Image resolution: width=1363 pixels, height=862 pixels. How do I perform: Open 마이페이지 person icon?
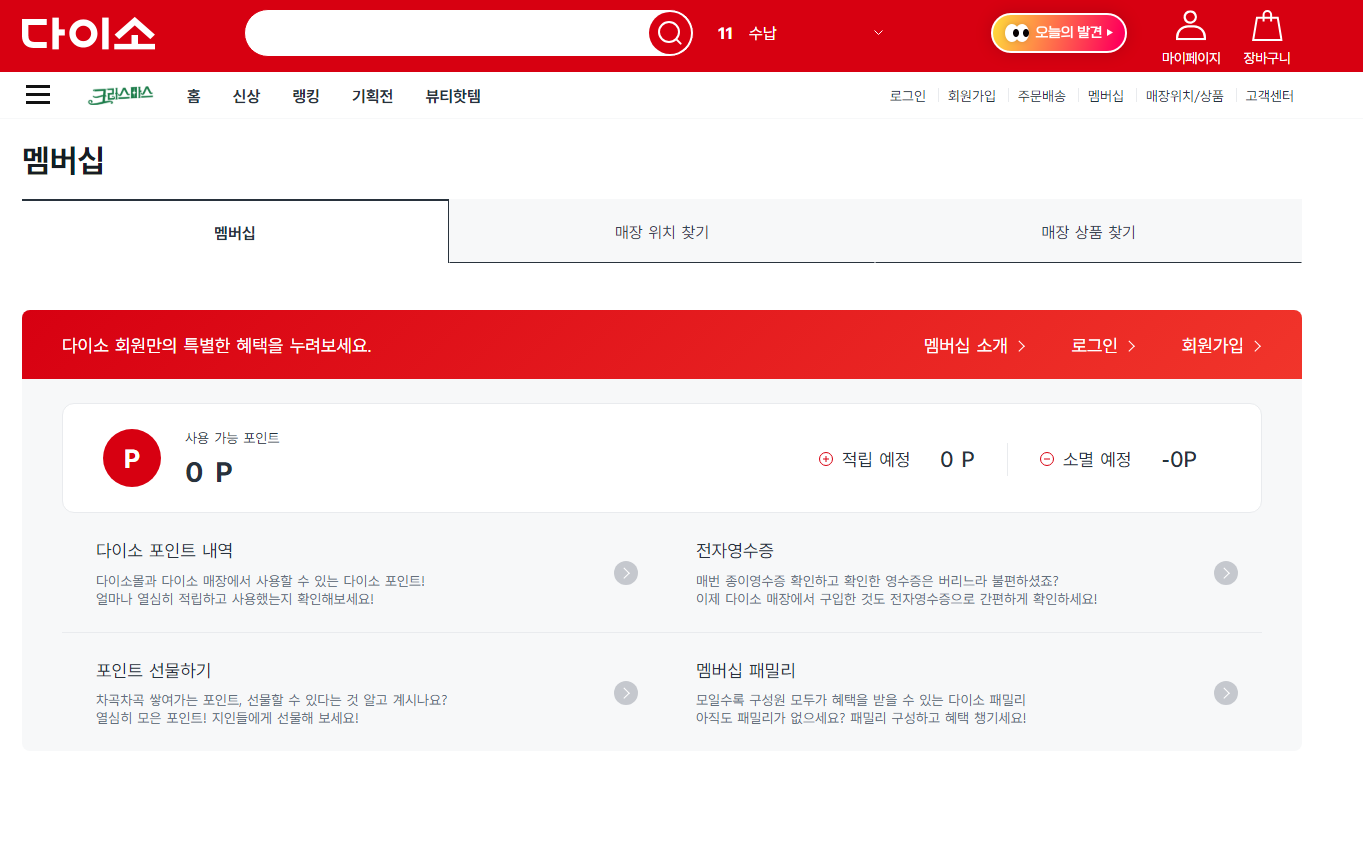click(x=1191, y=26)
